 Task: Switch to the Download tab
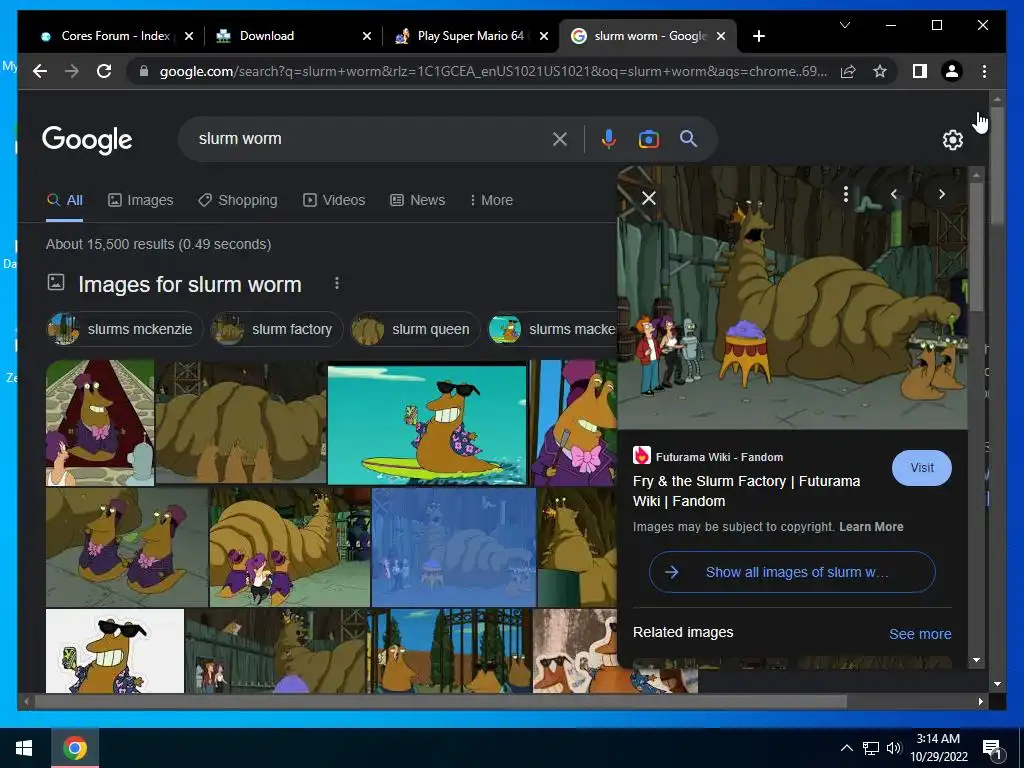[266, 36]
